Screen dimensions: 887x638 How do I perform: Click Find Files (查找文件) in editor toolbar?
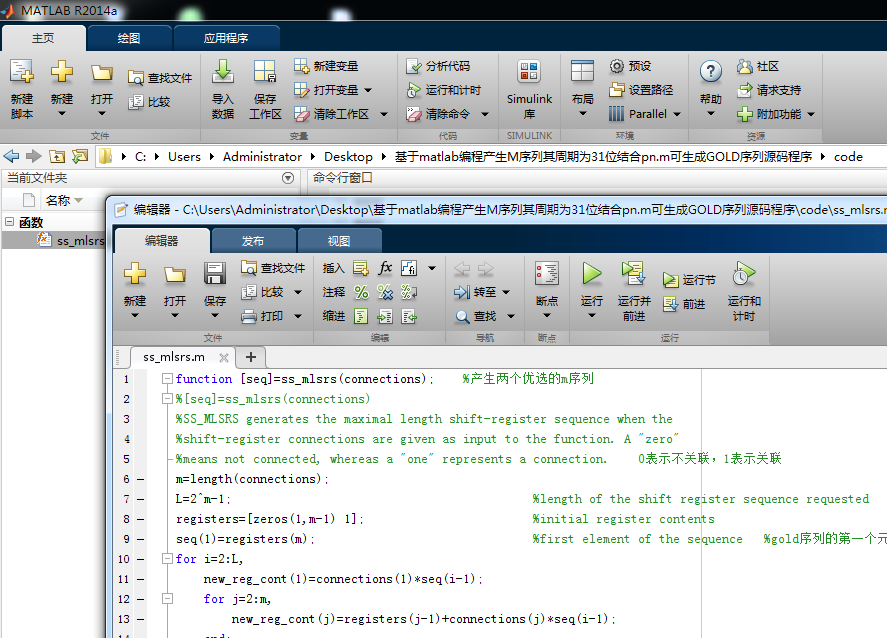[x=273, y=268]
